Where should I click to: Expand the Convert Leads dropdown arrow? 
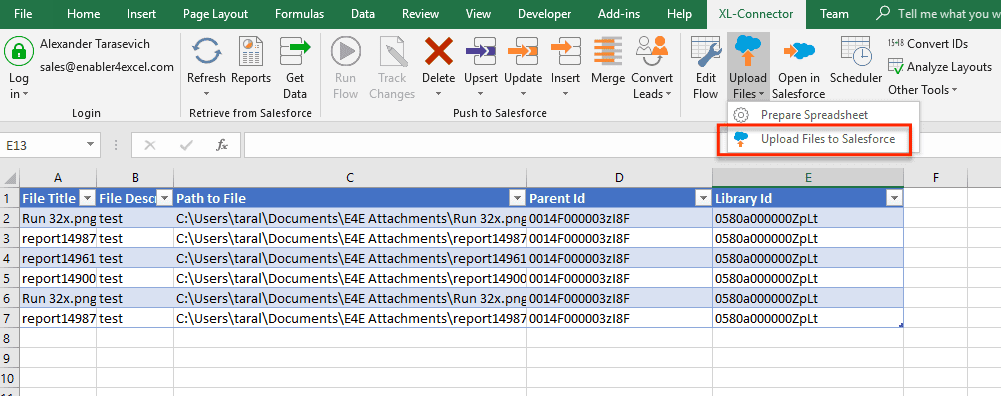click(668, 94)
